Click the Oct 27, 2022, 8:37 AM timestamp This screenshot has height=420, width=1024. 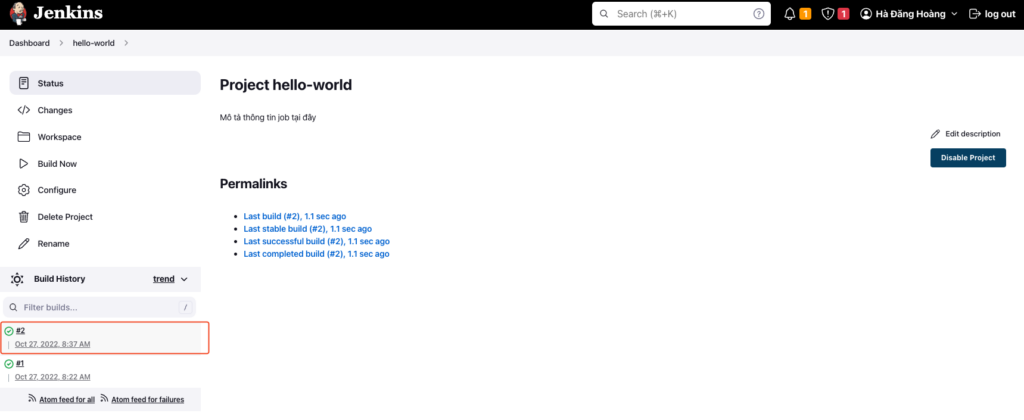(x=53, y=344)
